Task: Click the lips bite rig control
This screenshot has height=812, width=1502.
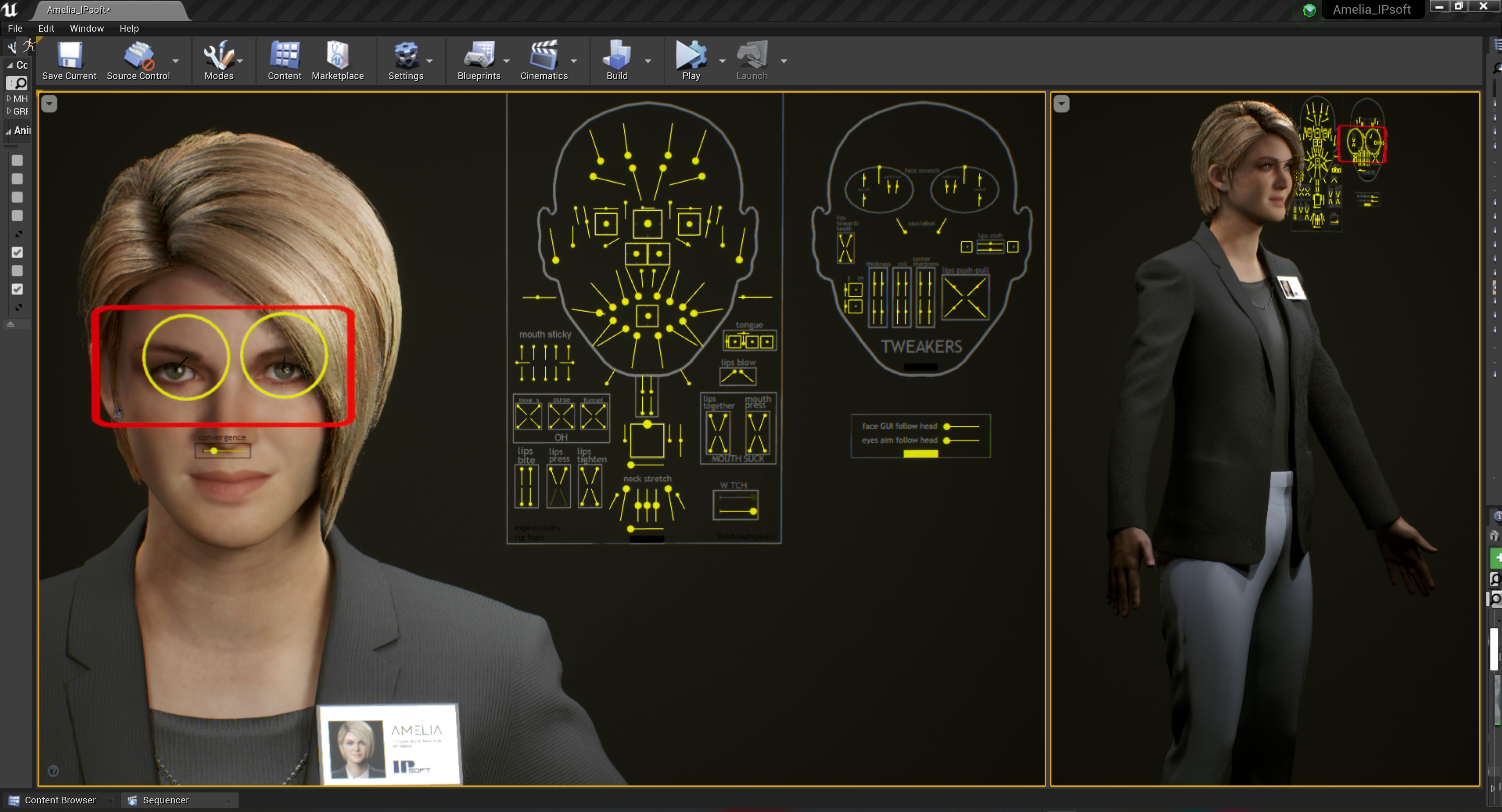Action: (x=526, y=486)
